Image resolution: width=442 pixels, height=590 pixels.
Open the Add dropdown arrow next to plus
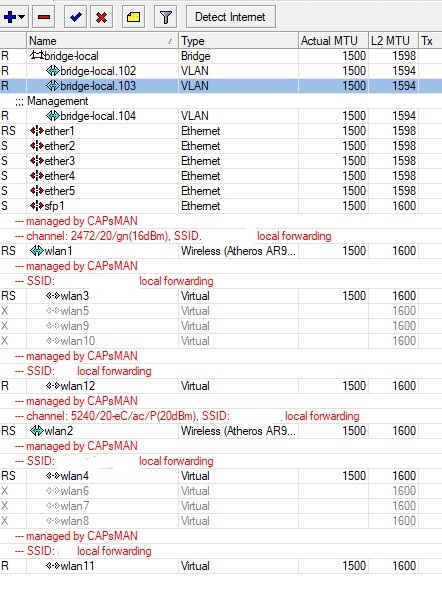point(21,17)
